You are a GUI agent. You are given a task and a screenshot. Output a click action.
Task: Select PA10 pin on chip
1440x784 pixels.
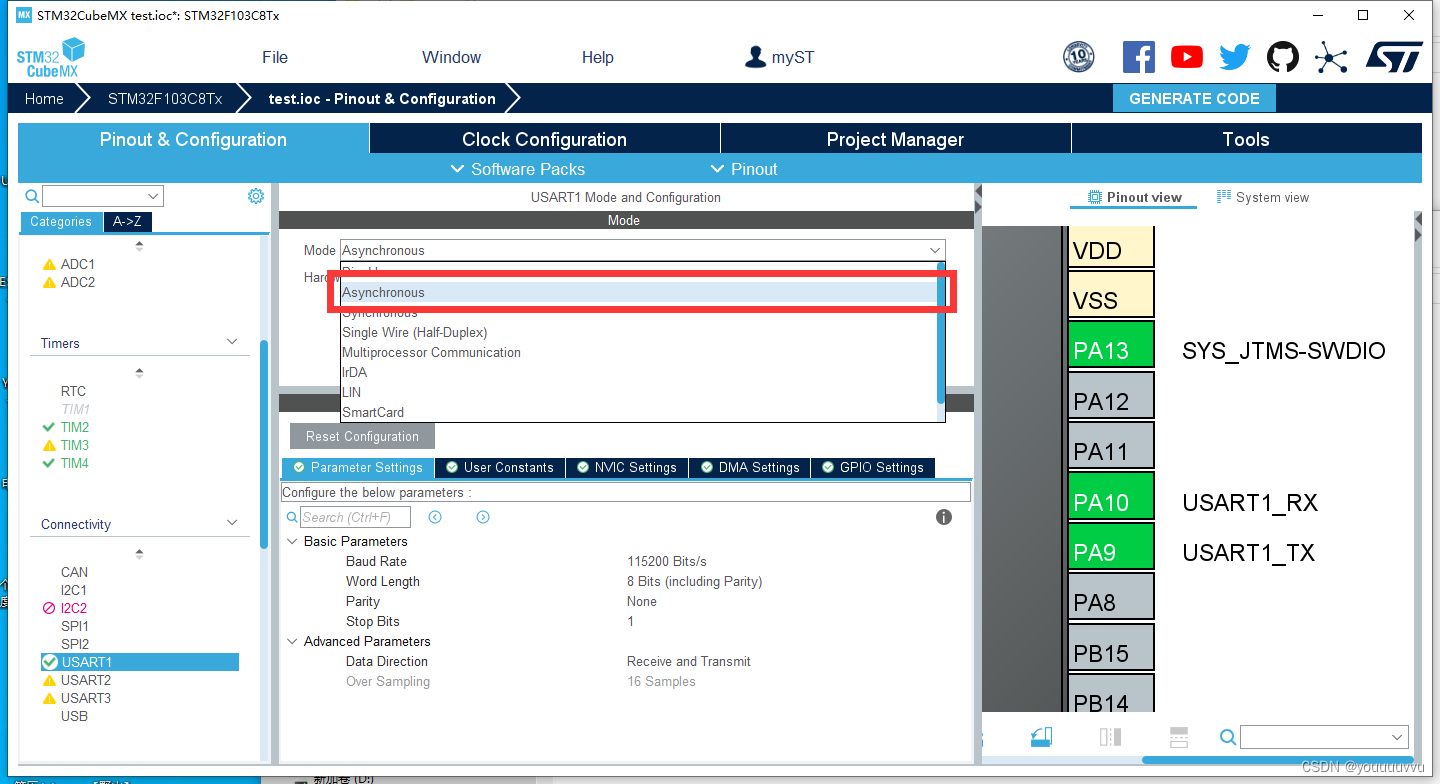1111,497
